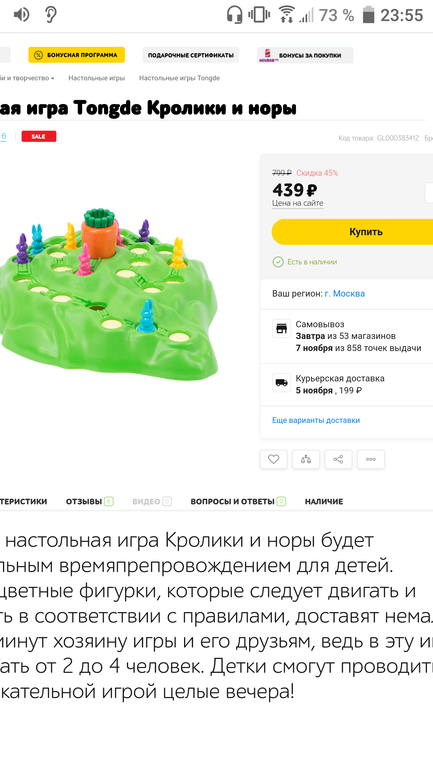Click the compare scales icon
Viewport: 433px width, 770px height.
306,459
